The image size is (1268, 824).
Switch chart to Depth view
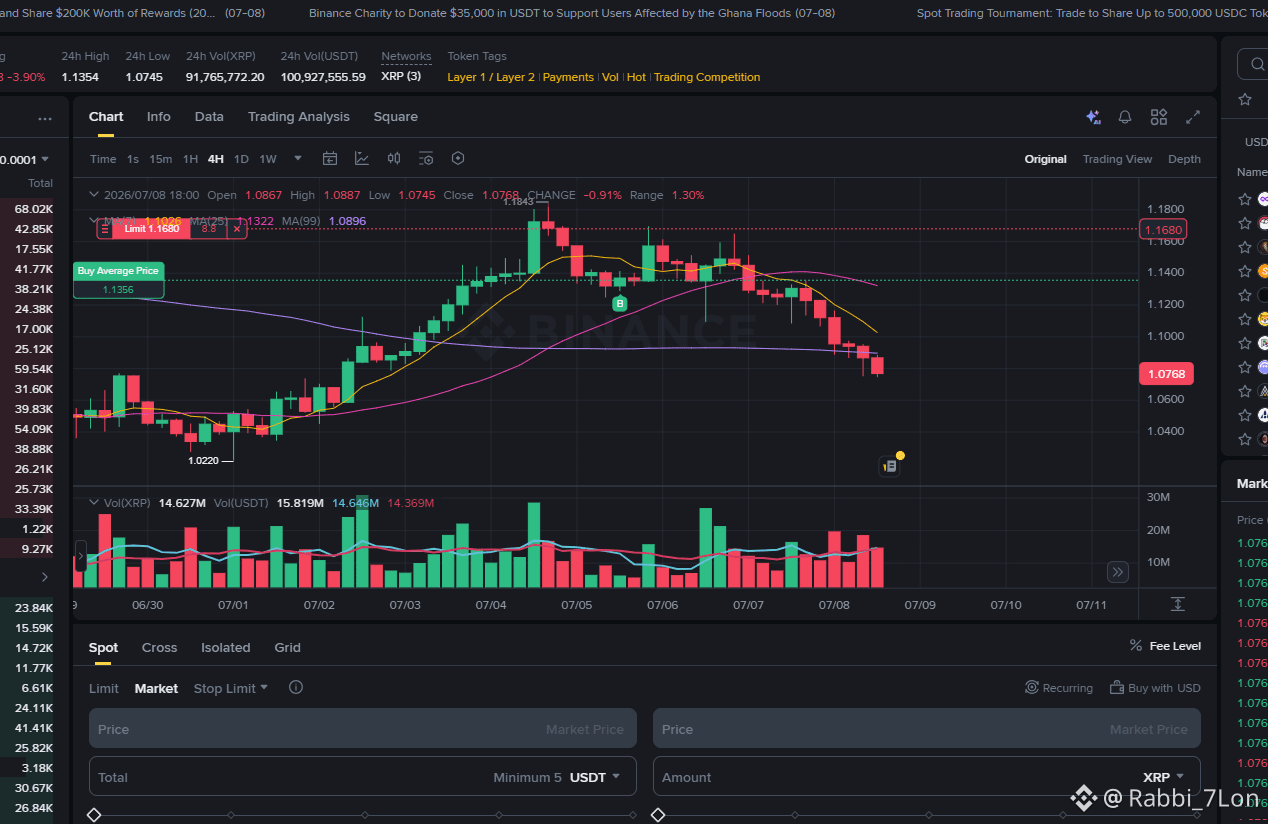point(1184,159)
